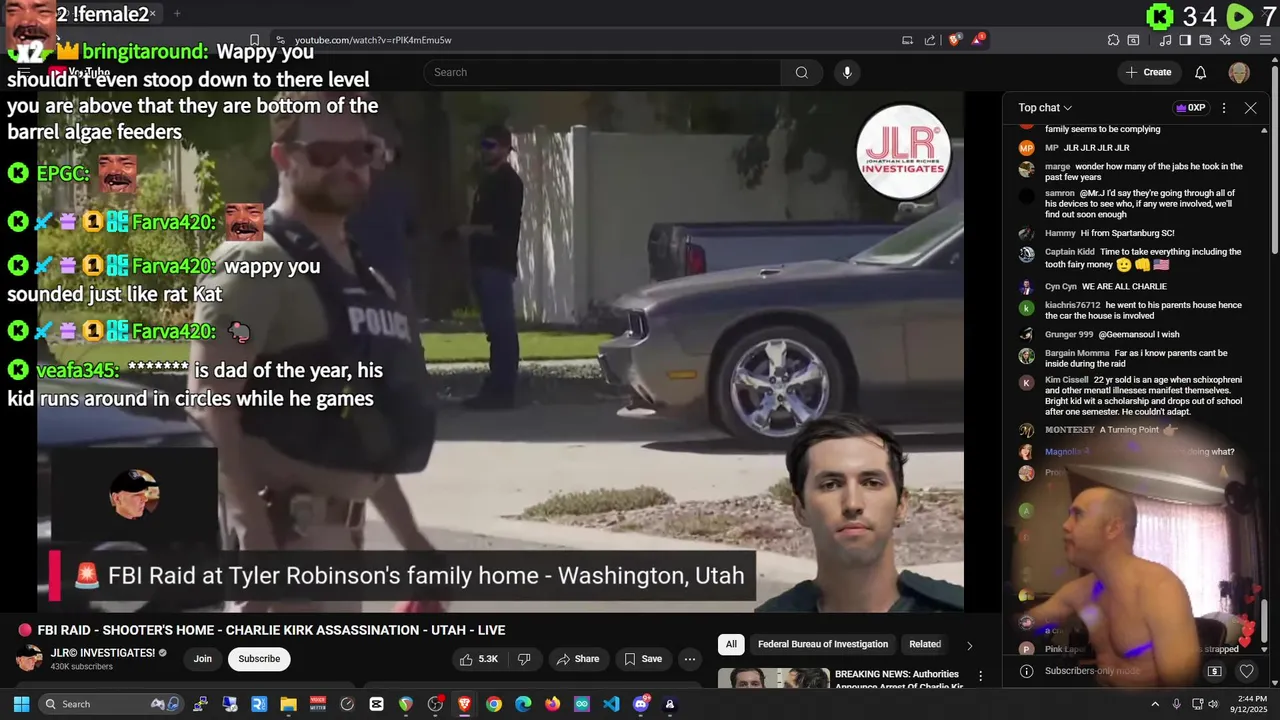Toggle the browser sidebar panel icon
1280x720 pixels.
coord(1185,40)
